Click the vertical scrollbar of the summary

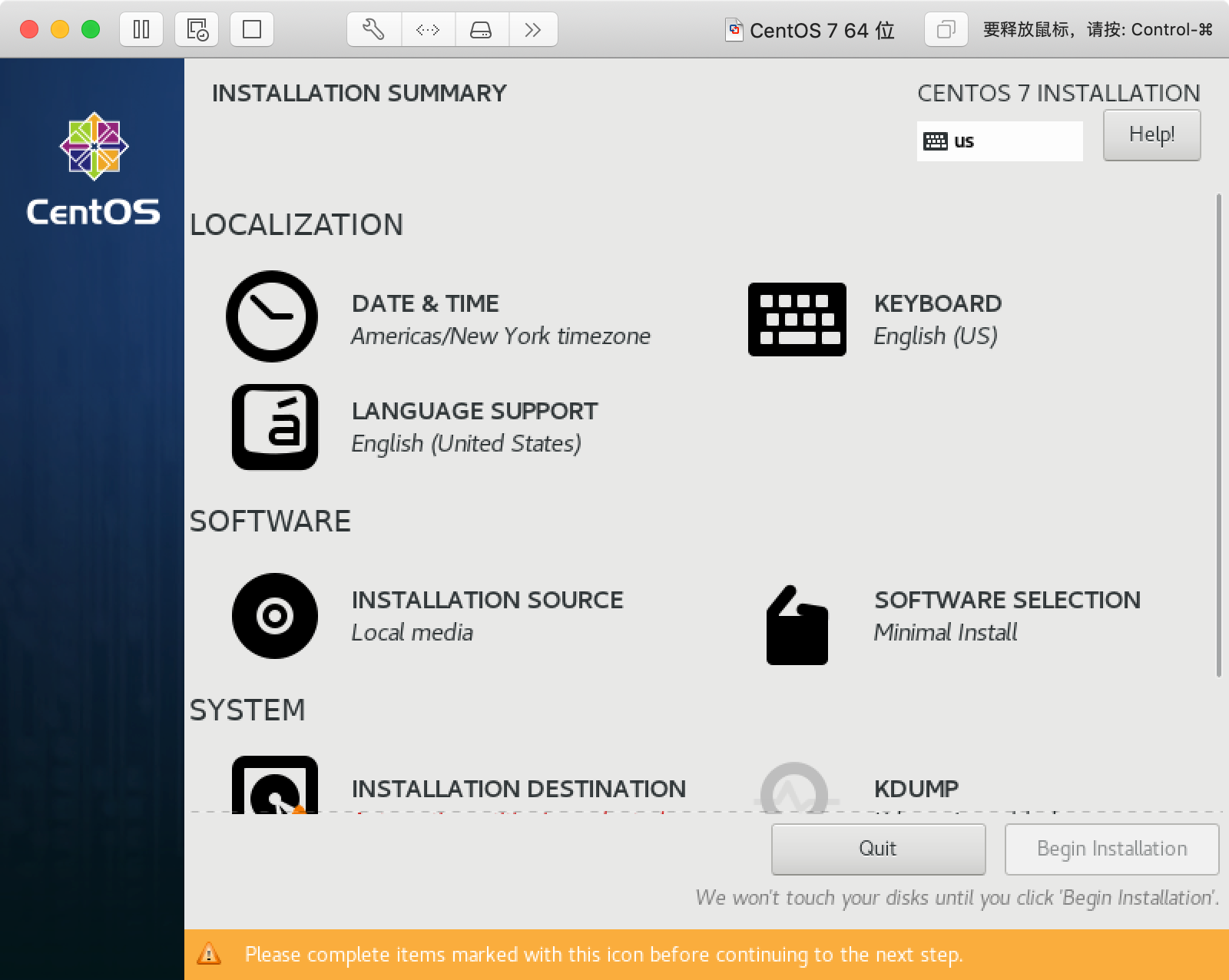(x=1218, y=435)
